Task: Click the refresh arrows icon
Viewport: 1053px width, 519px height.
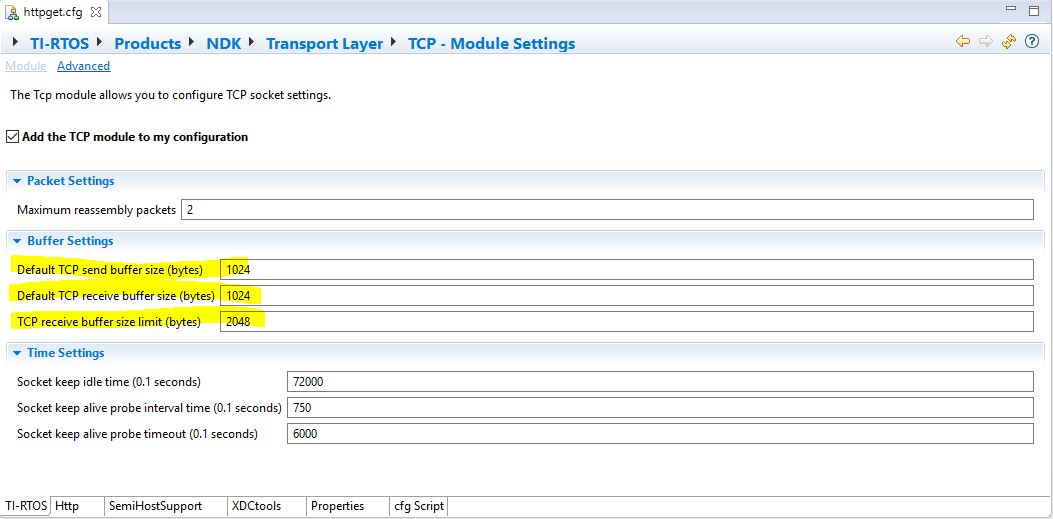Action: (x=1008, y=41)
